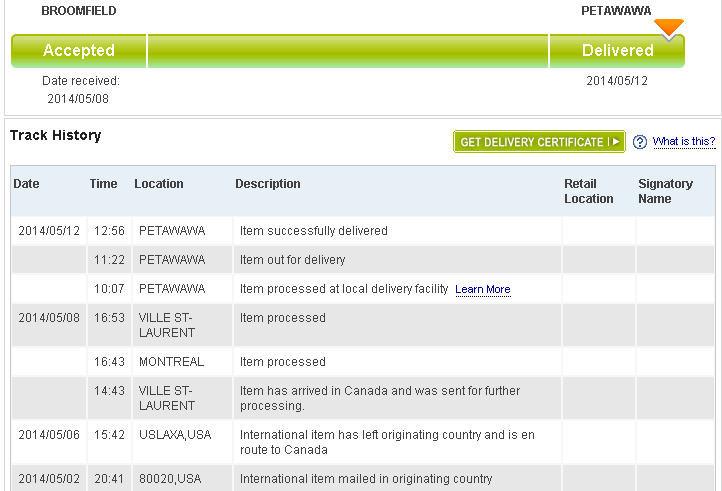The height and width of the screenshot is (491, 722).
Task: Click the Location column header
Action: 159,184
